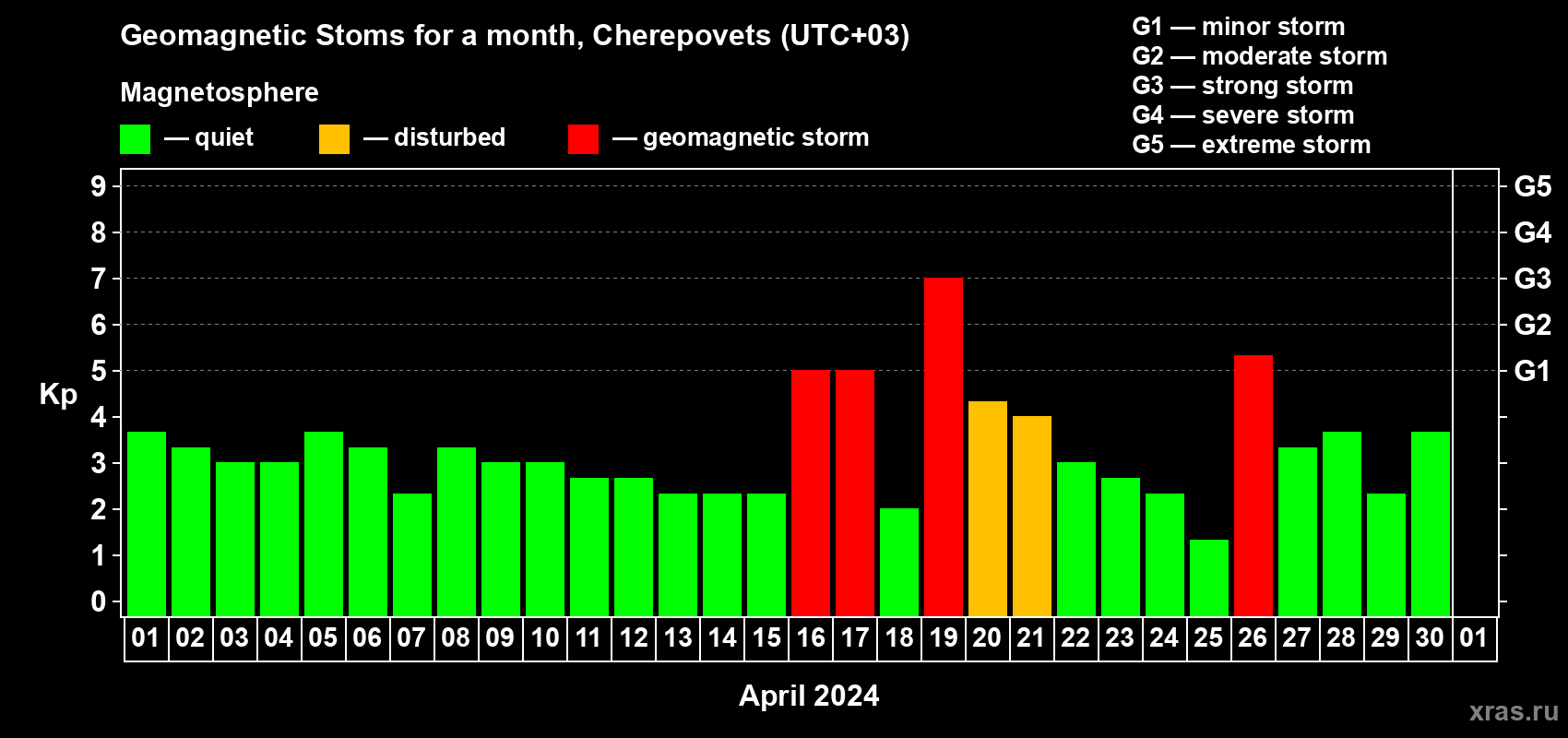
Task: Select the red bar for April 17
Action: (855, 493)
